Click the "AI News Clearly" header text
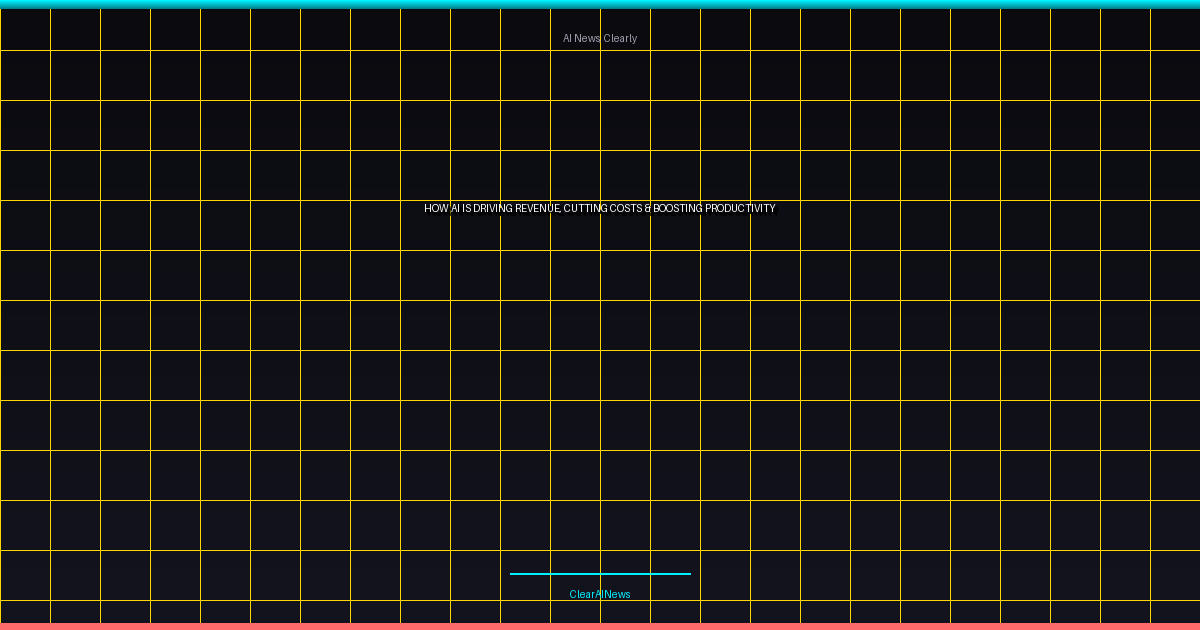 [600, 39]
